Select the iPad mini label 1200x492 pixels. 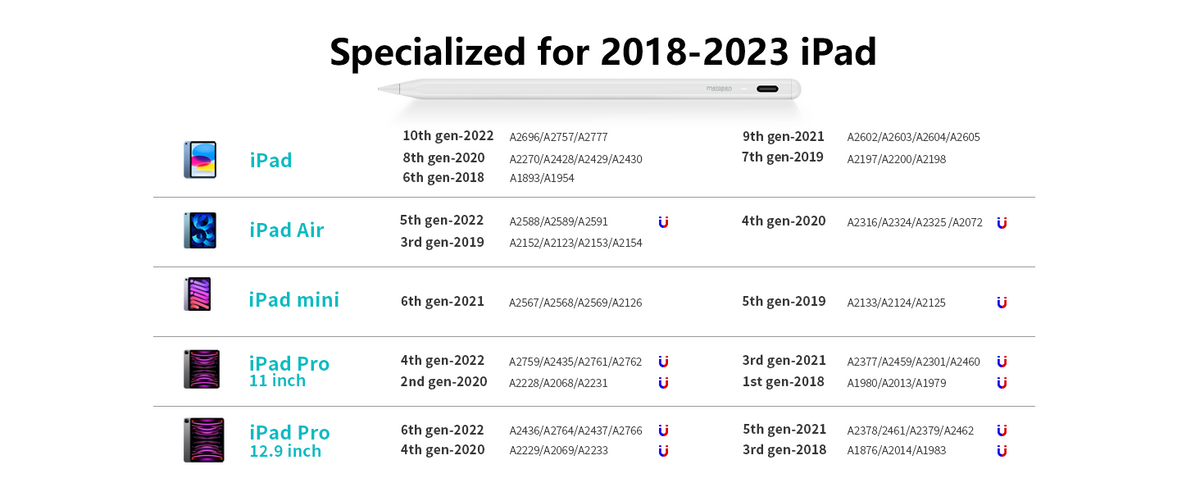point(294,300)
